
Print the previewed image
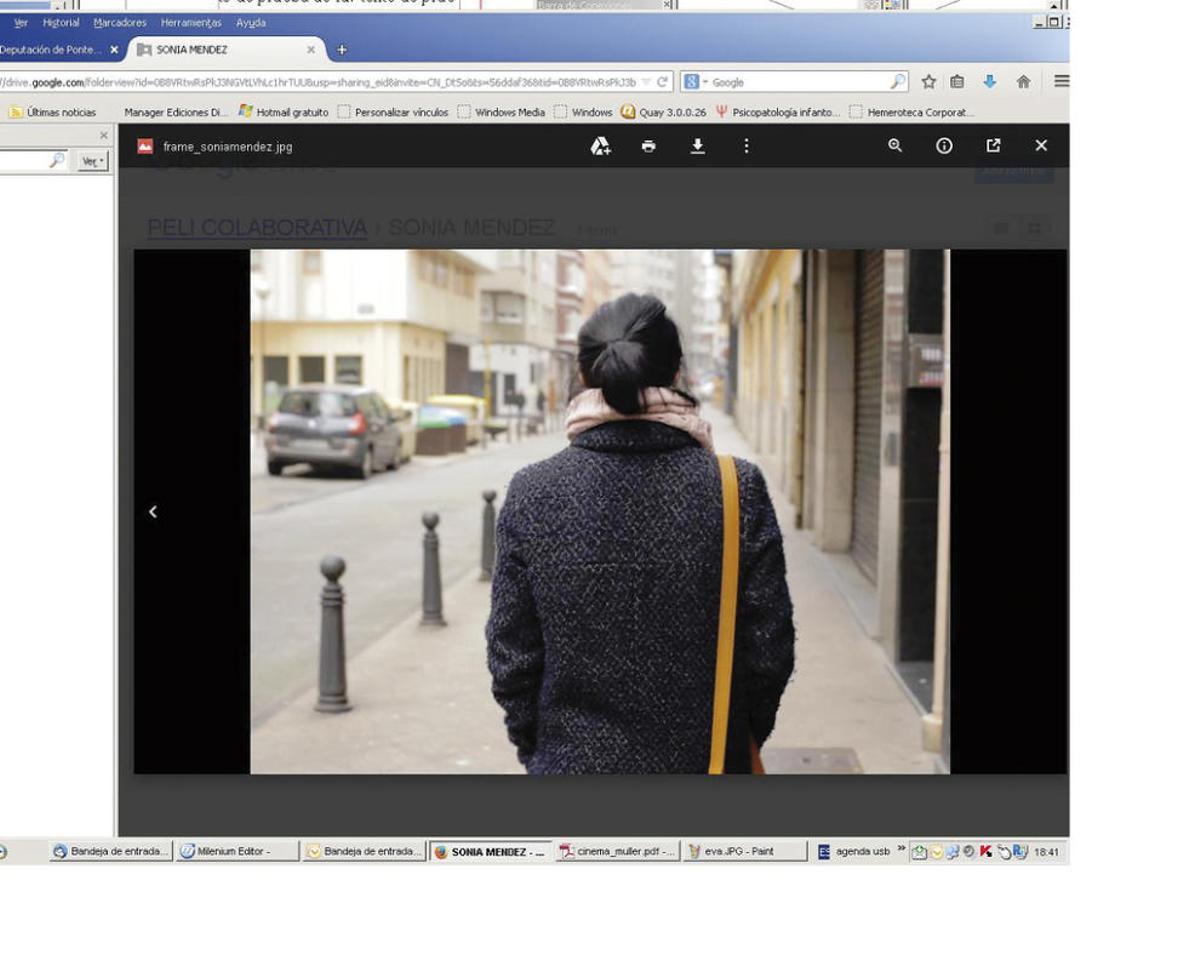point(649,146)
